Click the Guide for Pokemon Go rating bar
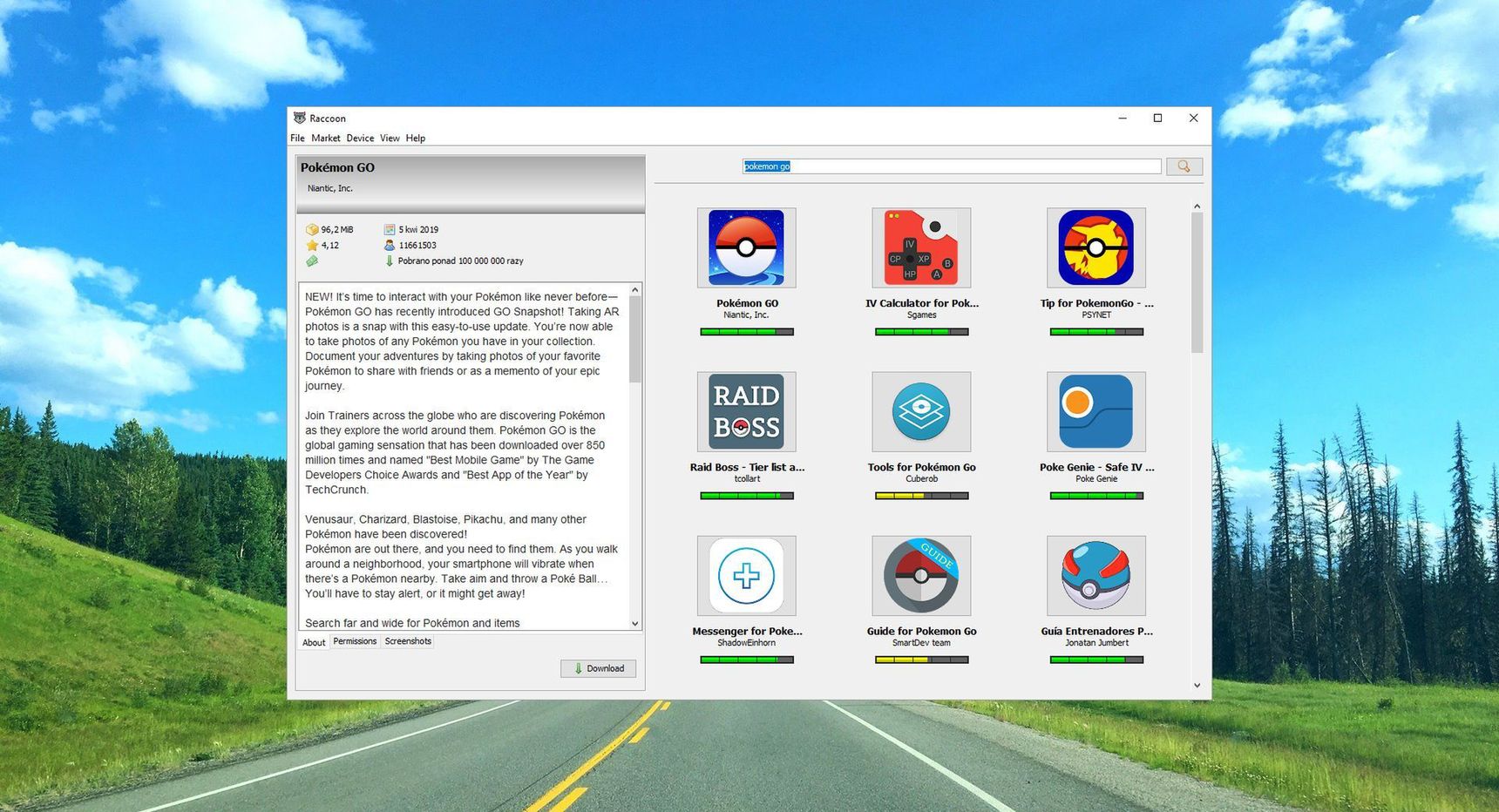The height and width of the screenshot is (812, 1499). [921, 660]
